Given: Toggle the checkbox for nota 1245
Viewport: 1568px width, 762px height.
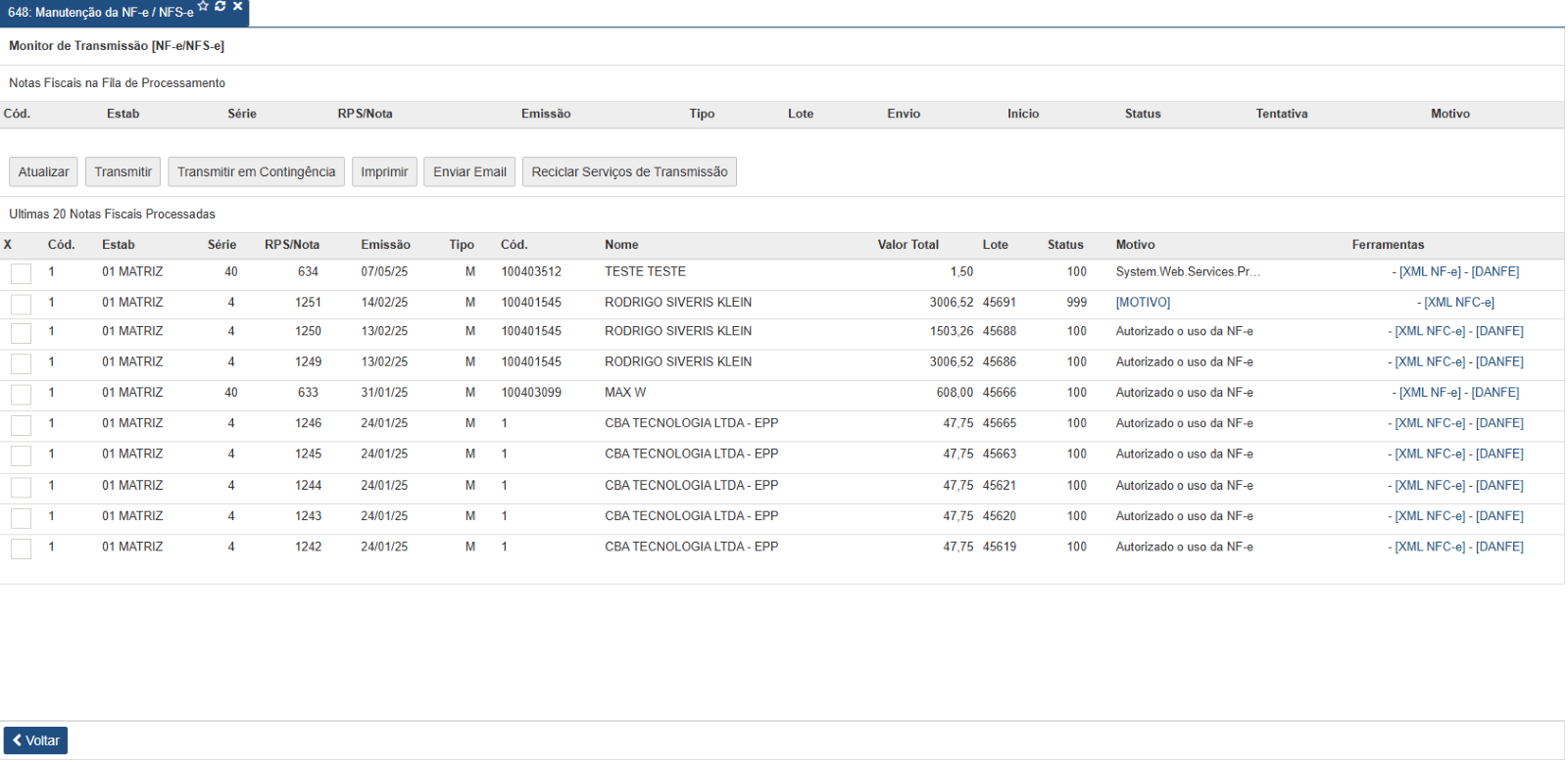Looking at the screenshot, I should tap(21, 455).
